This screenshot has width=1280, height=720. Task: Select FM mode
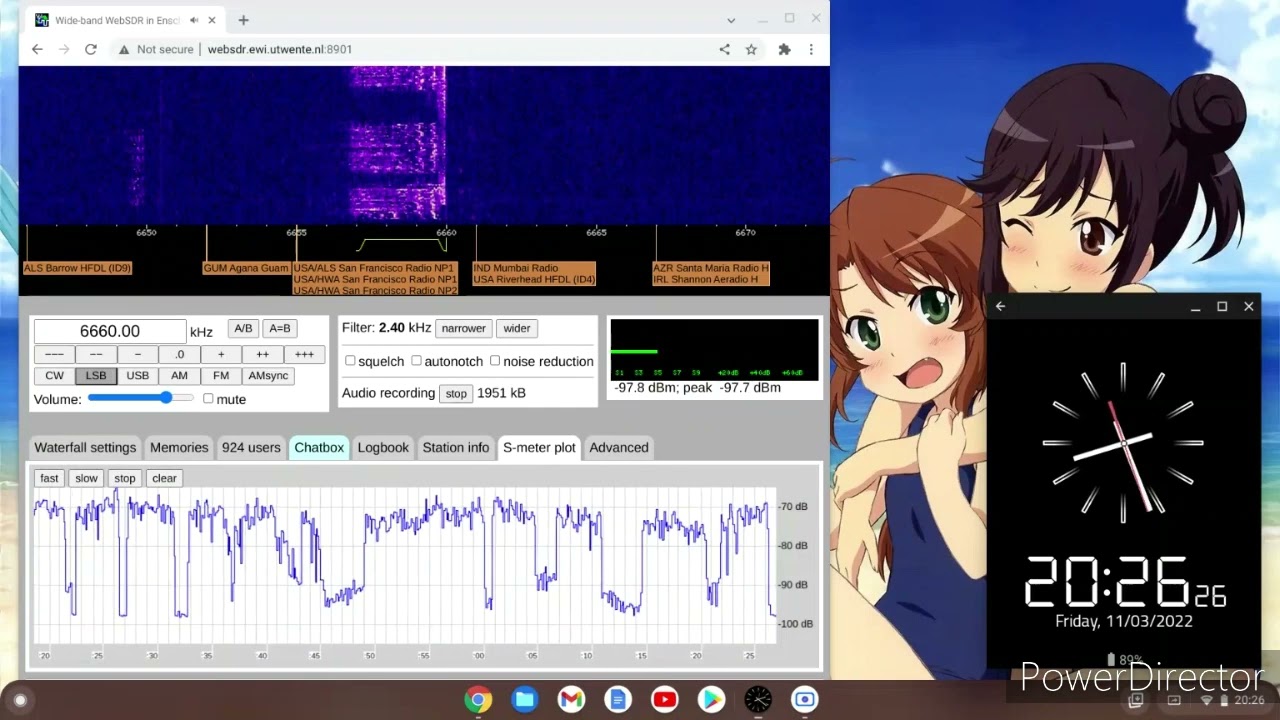[221, 376]
